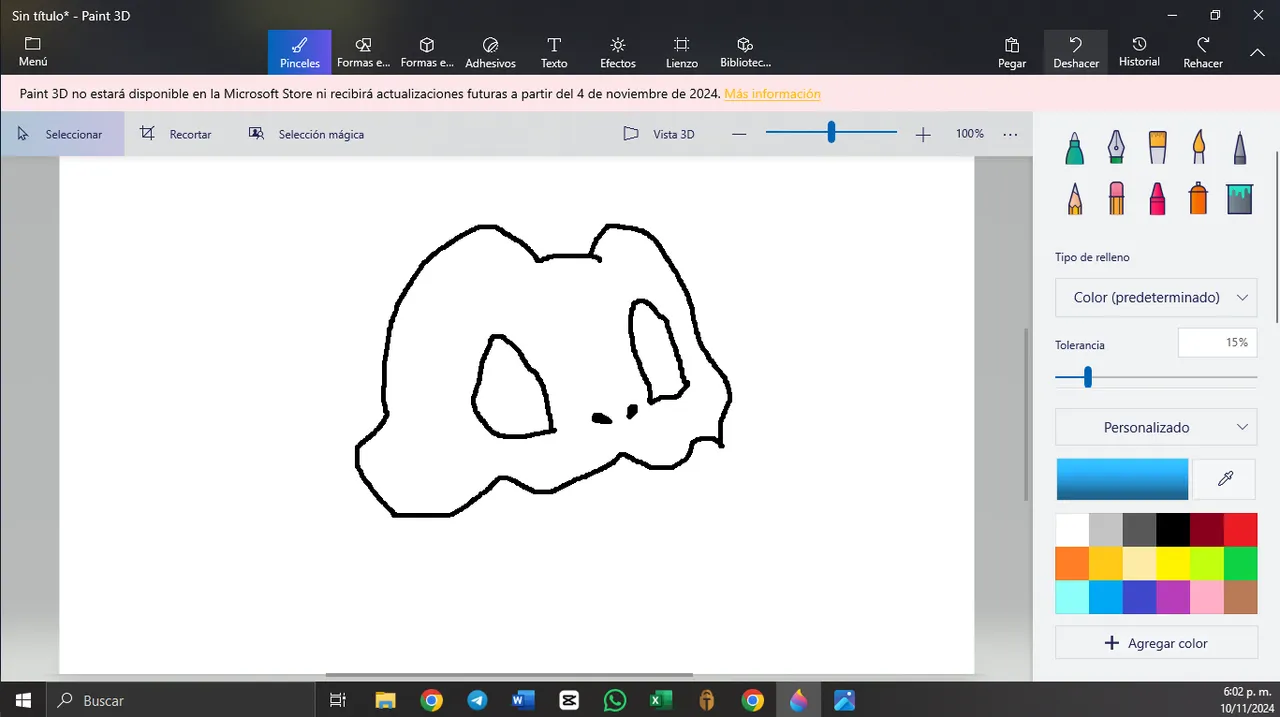Activate Selección mágica

point(306,134)
